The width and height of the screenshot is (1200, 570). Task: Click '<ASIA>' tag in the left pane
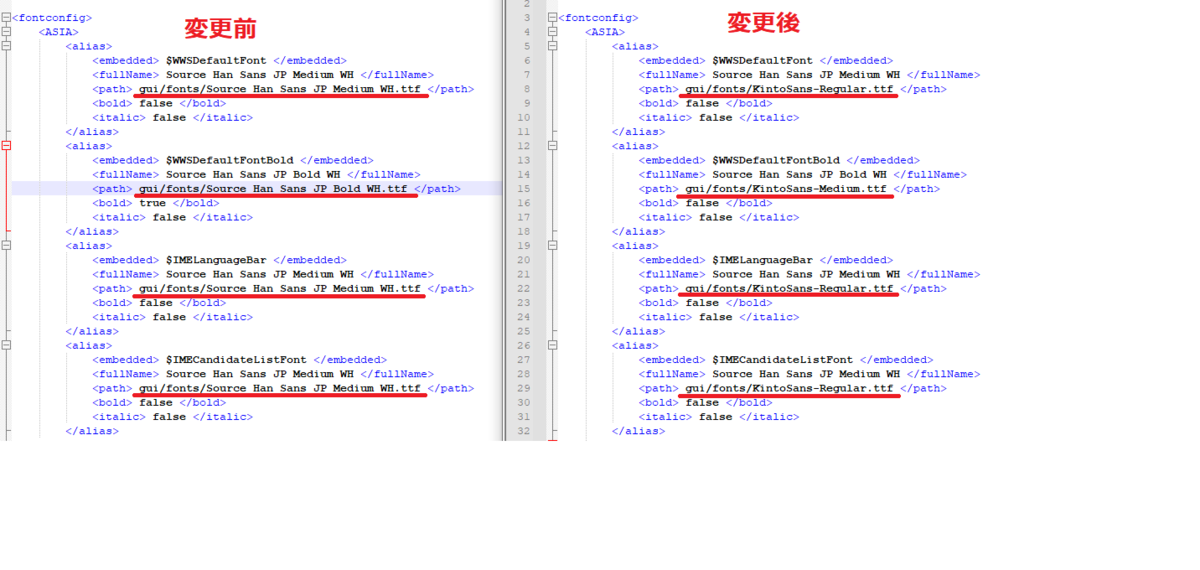59,32
